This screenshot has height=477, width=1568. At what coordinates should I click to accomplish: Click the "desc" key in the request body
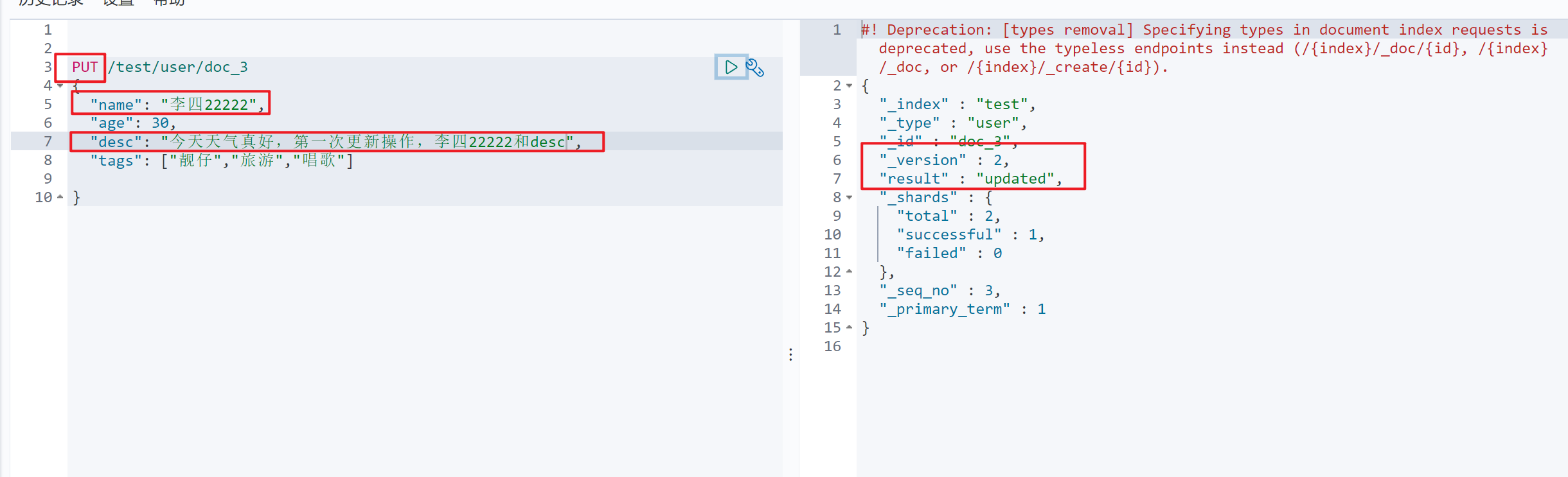116,142
